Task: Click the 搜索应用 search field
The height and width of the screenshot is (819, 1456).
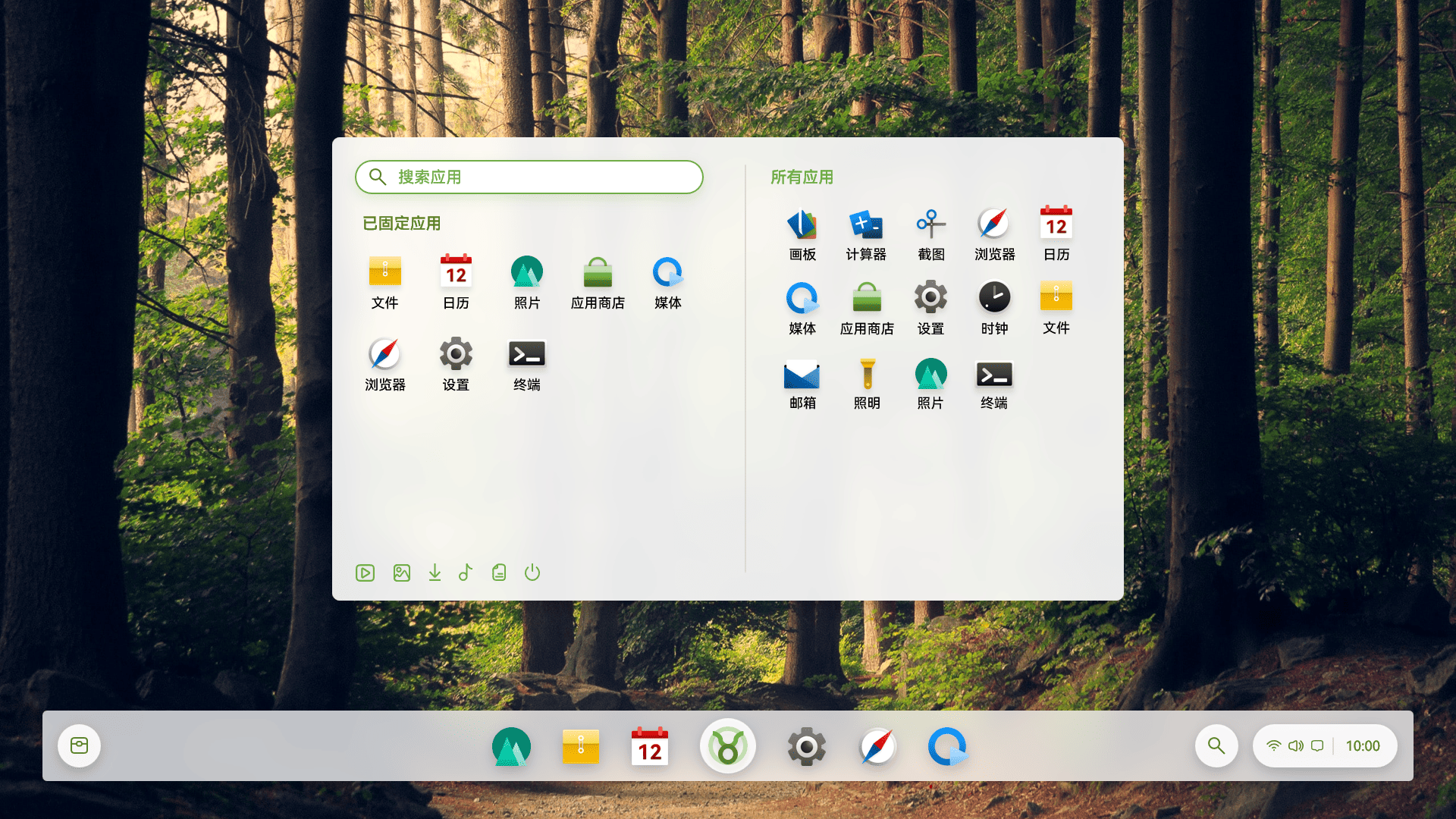Action: (529, 177)
